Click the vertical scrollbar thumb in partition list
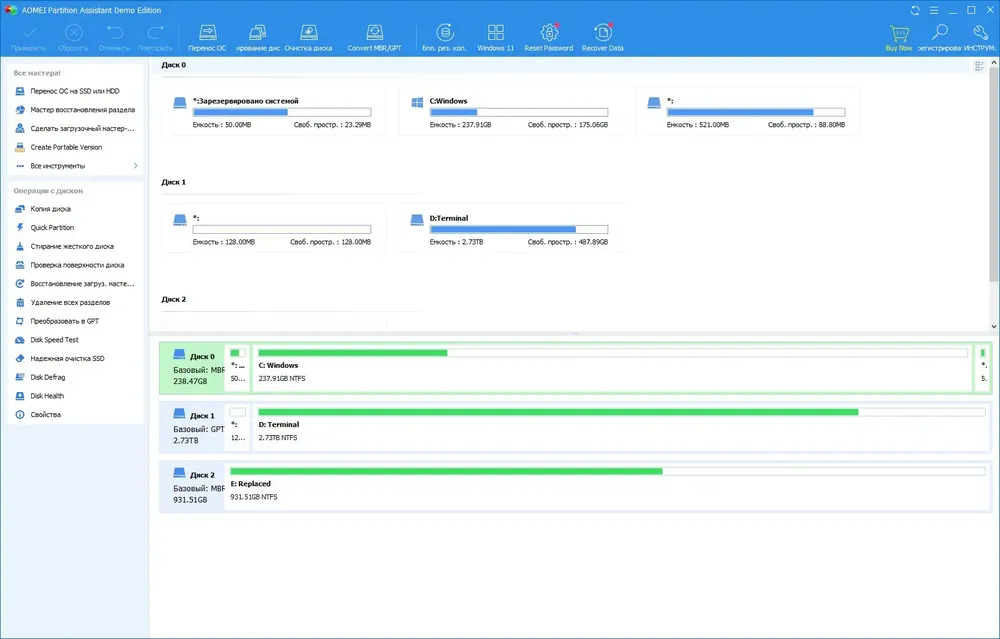The width and height of the screenshot is (1000, 639). pos(994,172)
